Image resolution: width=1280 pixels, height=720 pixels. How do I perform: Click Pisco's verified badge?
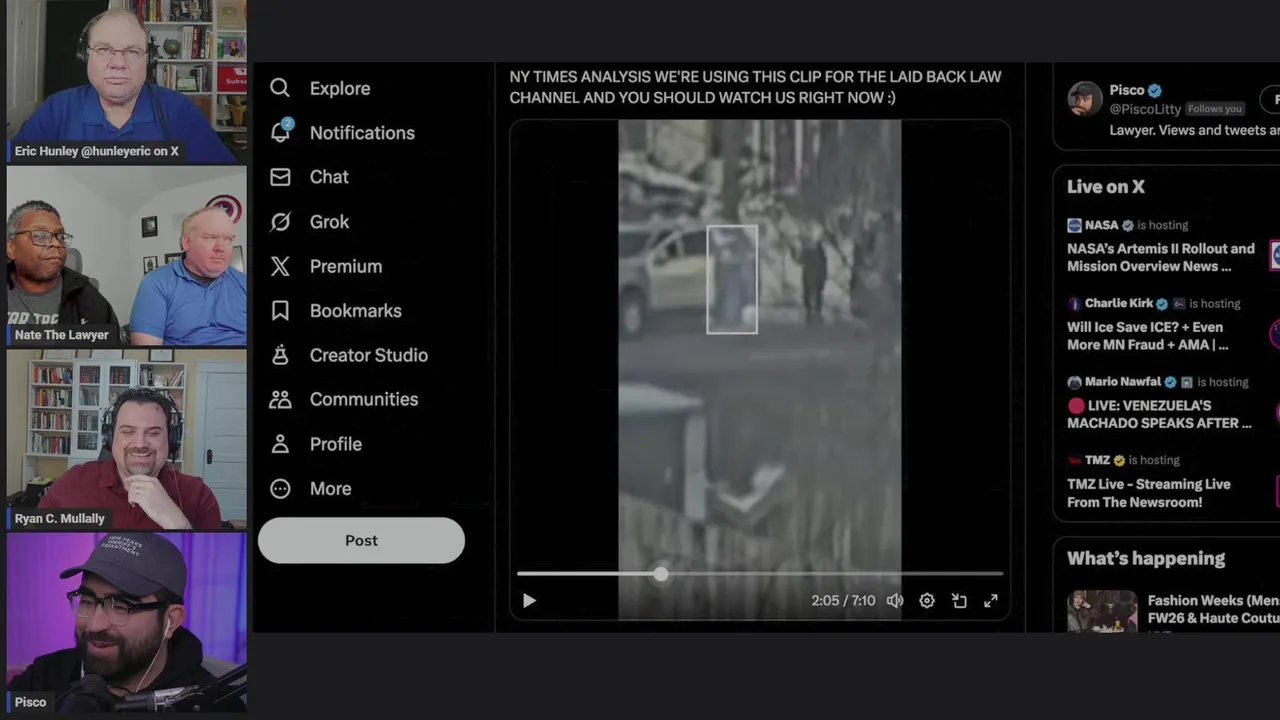1155,90
